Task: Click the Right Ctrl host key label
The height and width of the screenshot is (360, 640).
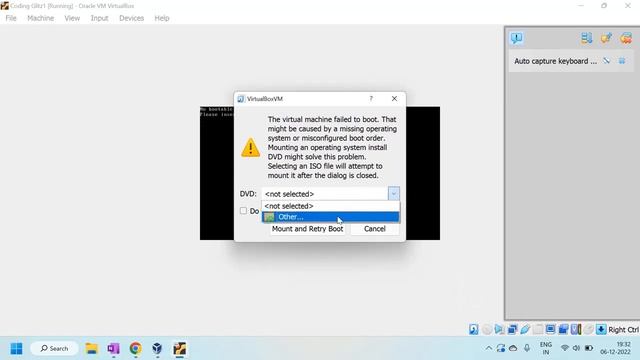Action: click(623, 330)
